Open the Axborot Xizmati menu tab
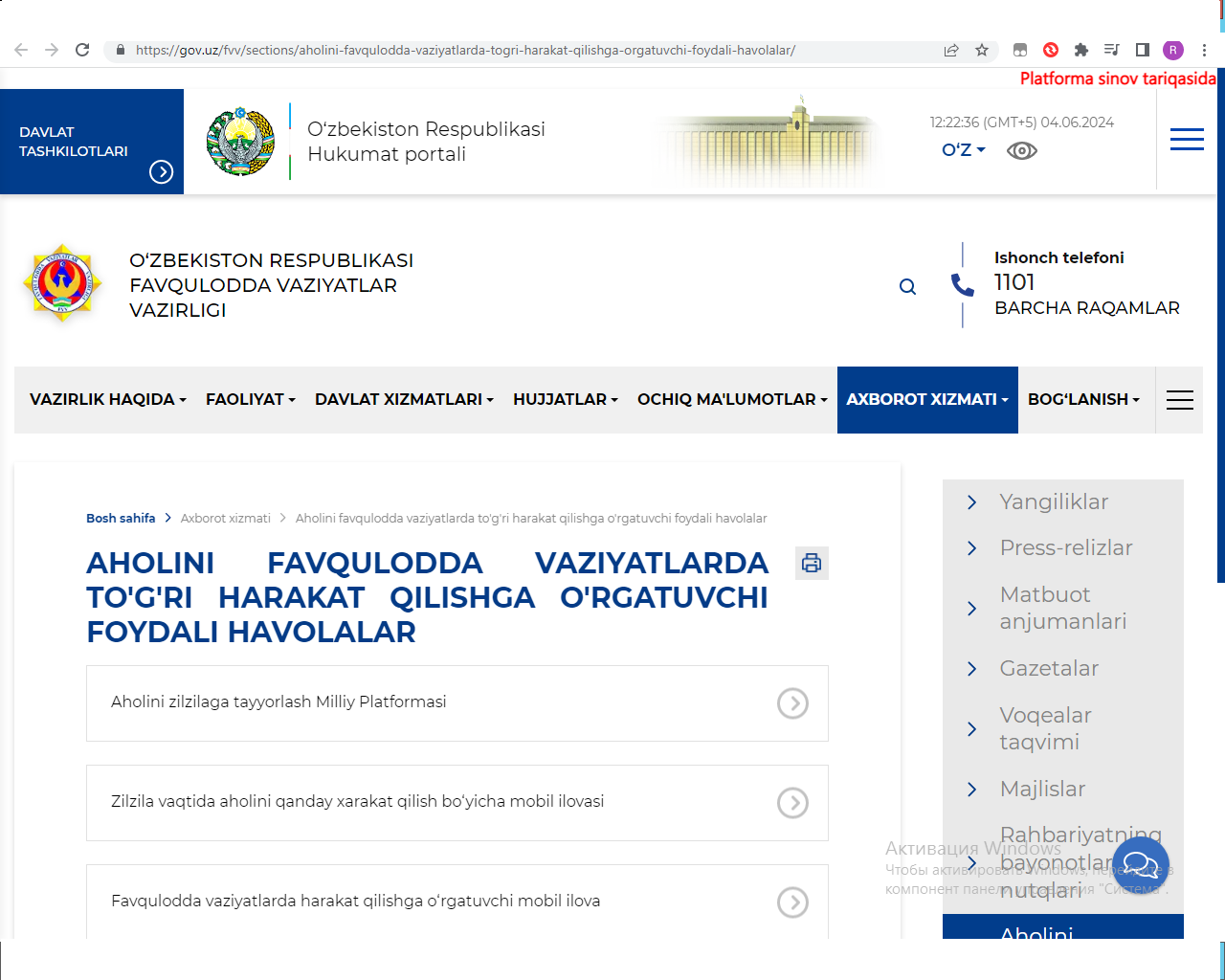Screen dimensions: 1225x980 [x=926, y=400]
